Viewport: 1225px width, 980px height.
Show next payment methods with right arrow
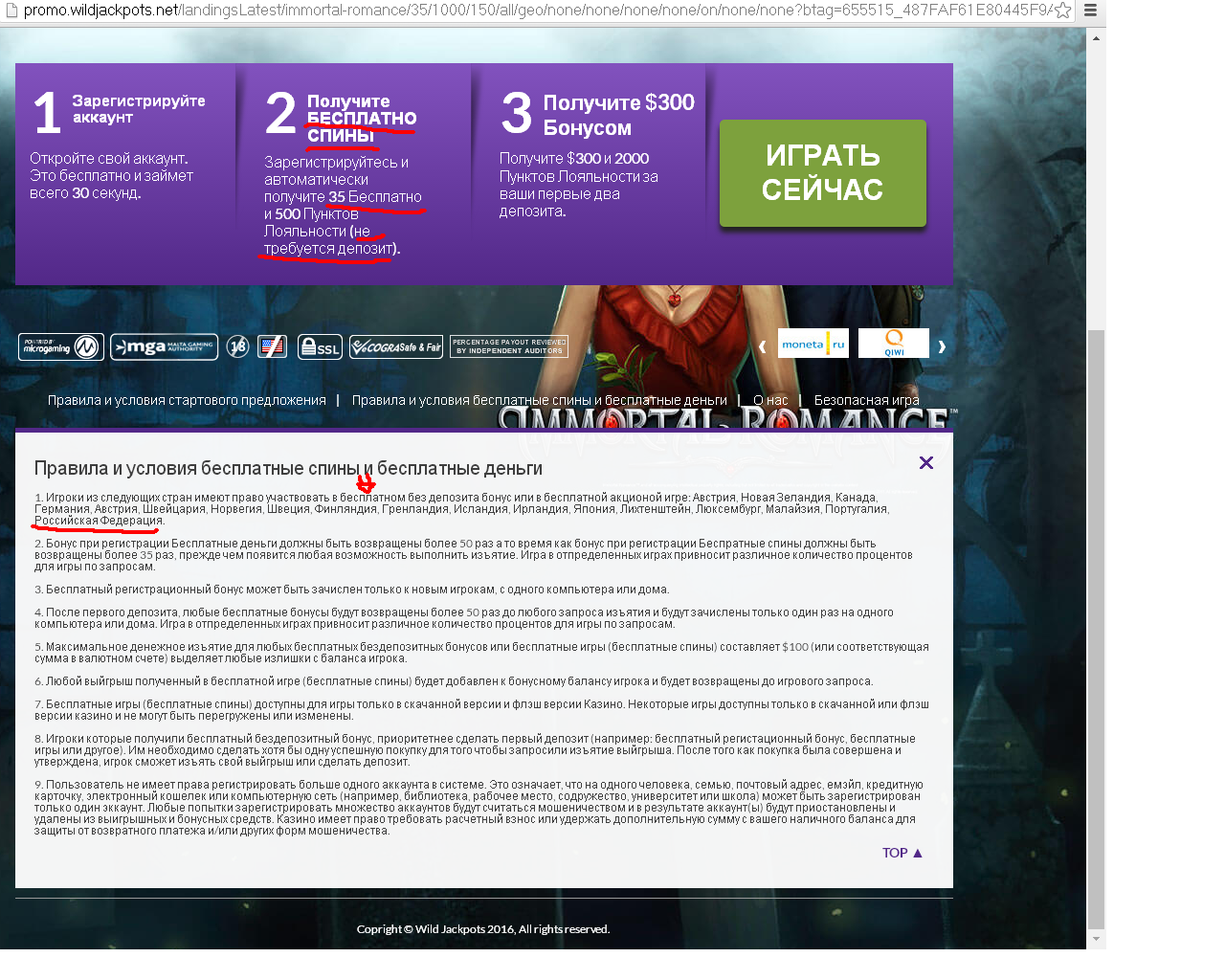tap(942, 345)
